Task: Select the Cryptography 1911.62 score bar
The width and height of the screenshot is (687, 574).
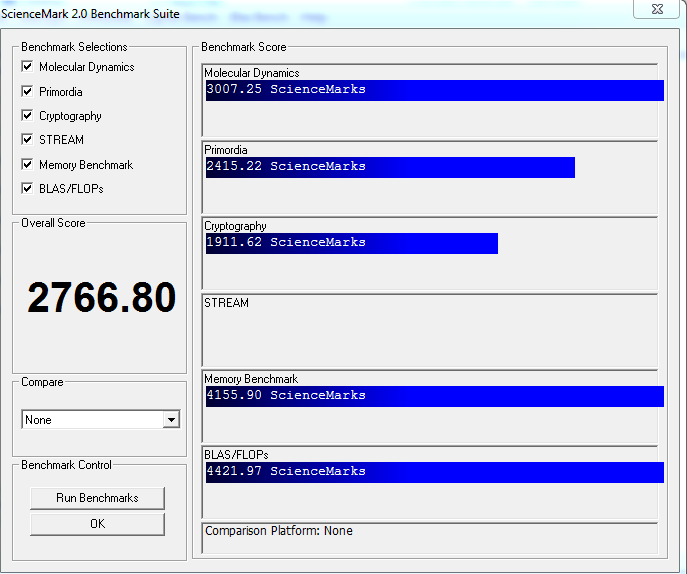Action: (x=352, y=243)
